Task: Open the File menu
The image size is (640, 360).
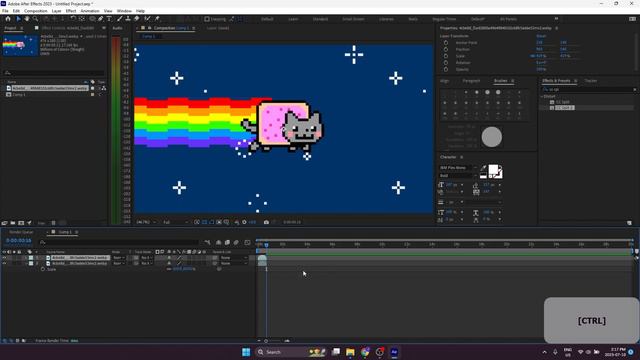Action: pyautogui.click(x=5, y=11)
